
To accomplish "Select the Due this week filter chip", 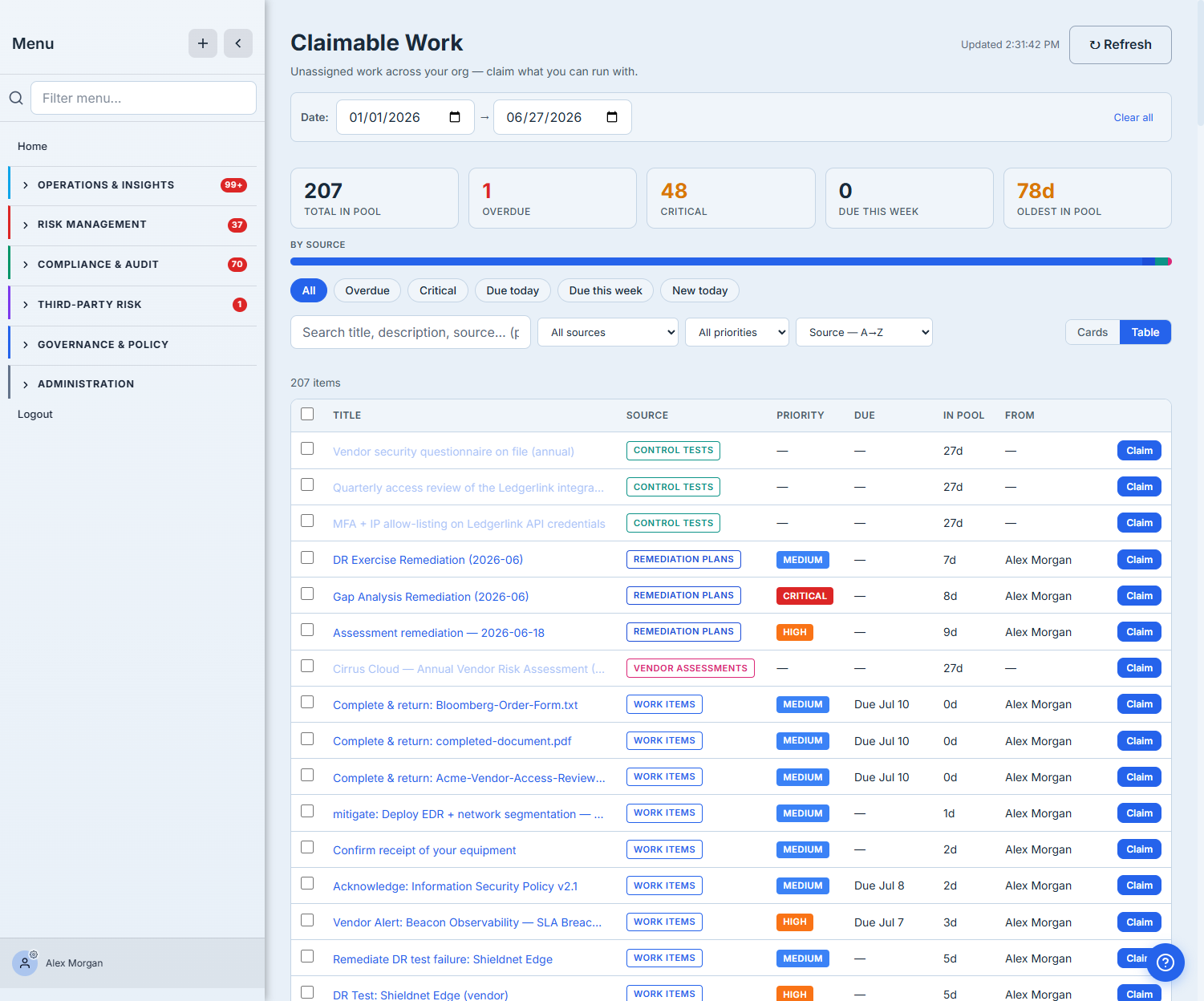I will [606, 290].
